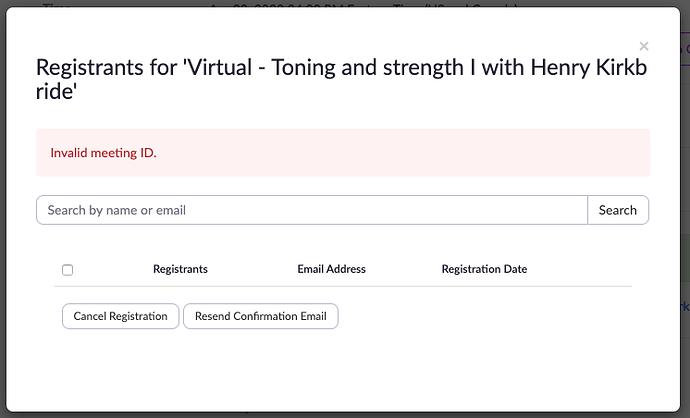Toggle the header row checkbox in the table
The width and height of the screenshot is (690, 418).
pyautogui.click(x=68, y=270)
